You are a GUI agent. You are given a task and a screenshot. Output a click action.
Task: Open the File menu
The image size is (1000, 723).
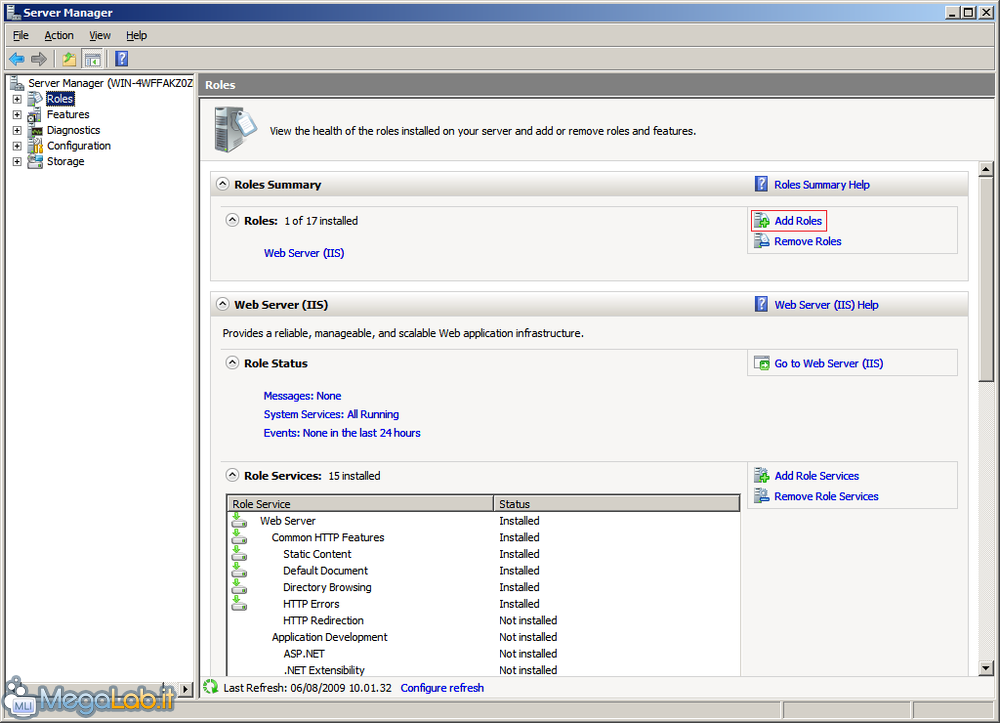[21, 35]
